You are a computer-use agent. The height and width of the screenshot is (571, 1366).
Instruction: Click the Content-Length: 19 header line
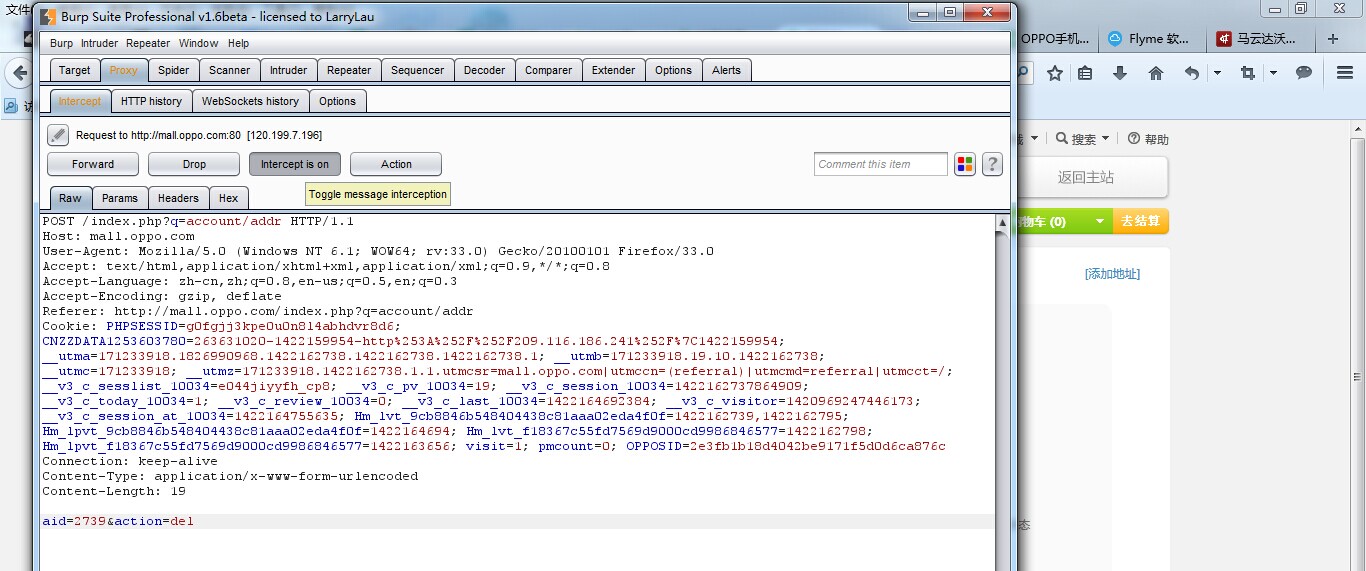pos(114,491)
